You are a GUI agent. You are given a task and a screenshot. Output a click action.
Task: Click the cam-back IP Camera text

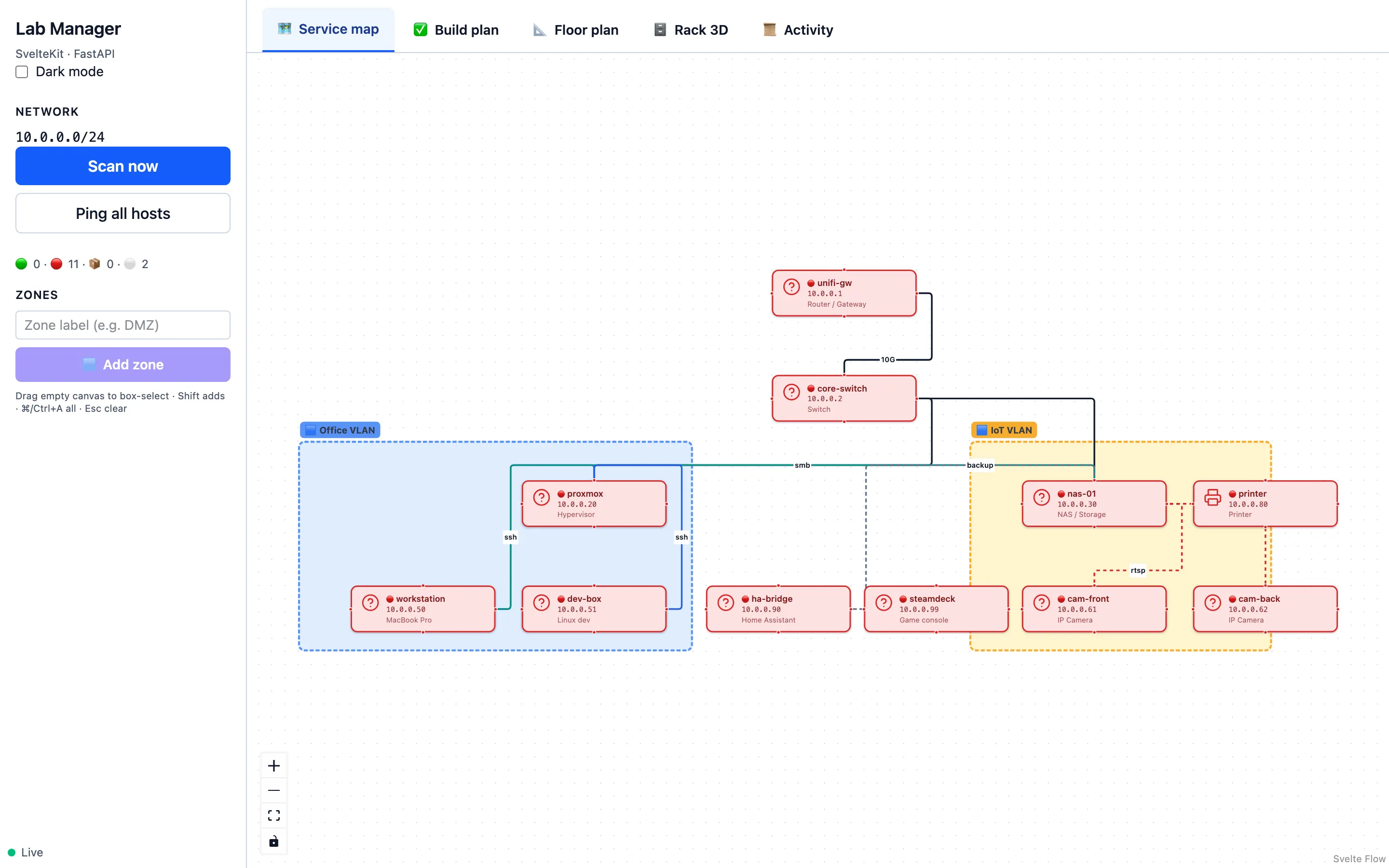point(1245,620)
